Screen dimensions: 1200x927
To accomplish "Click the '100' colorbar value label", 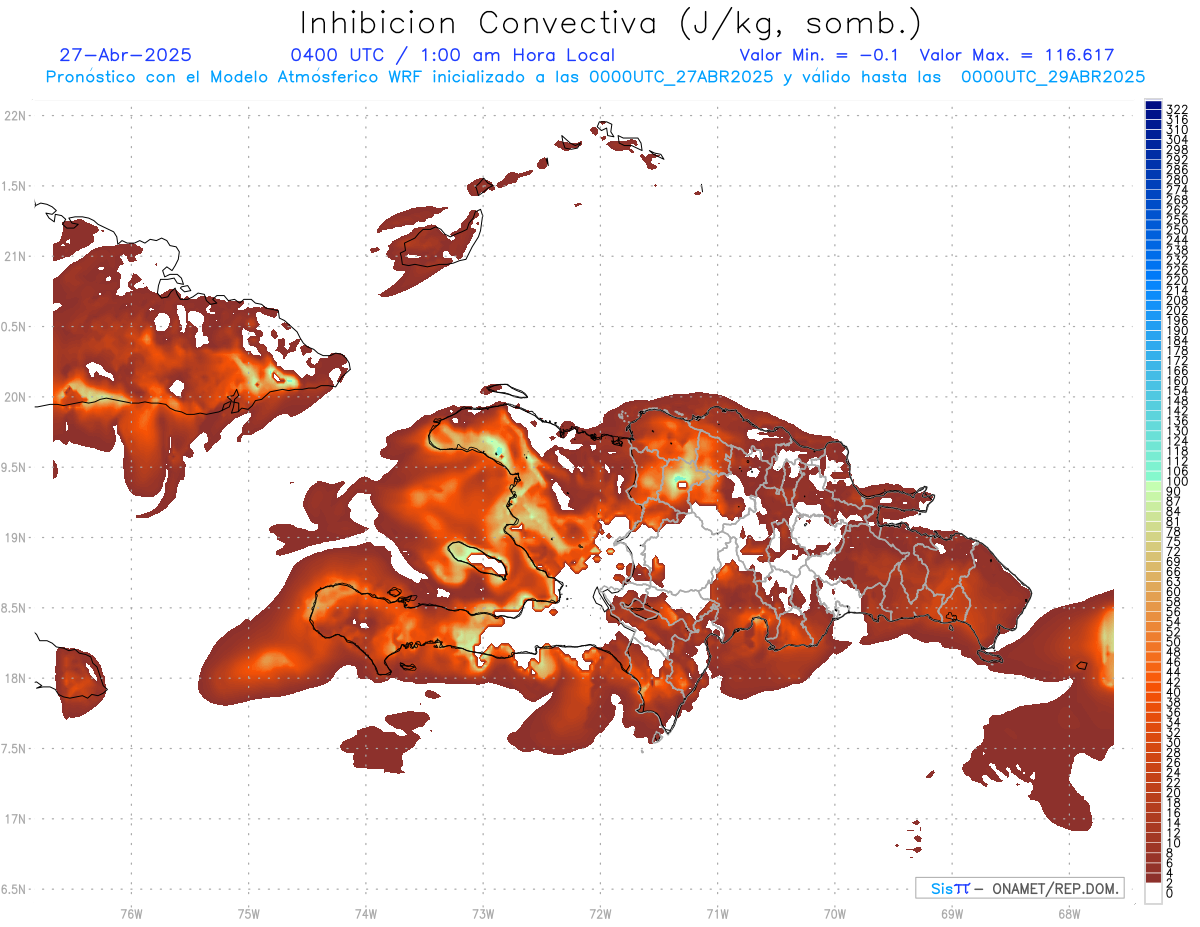I will [1177, 482].
